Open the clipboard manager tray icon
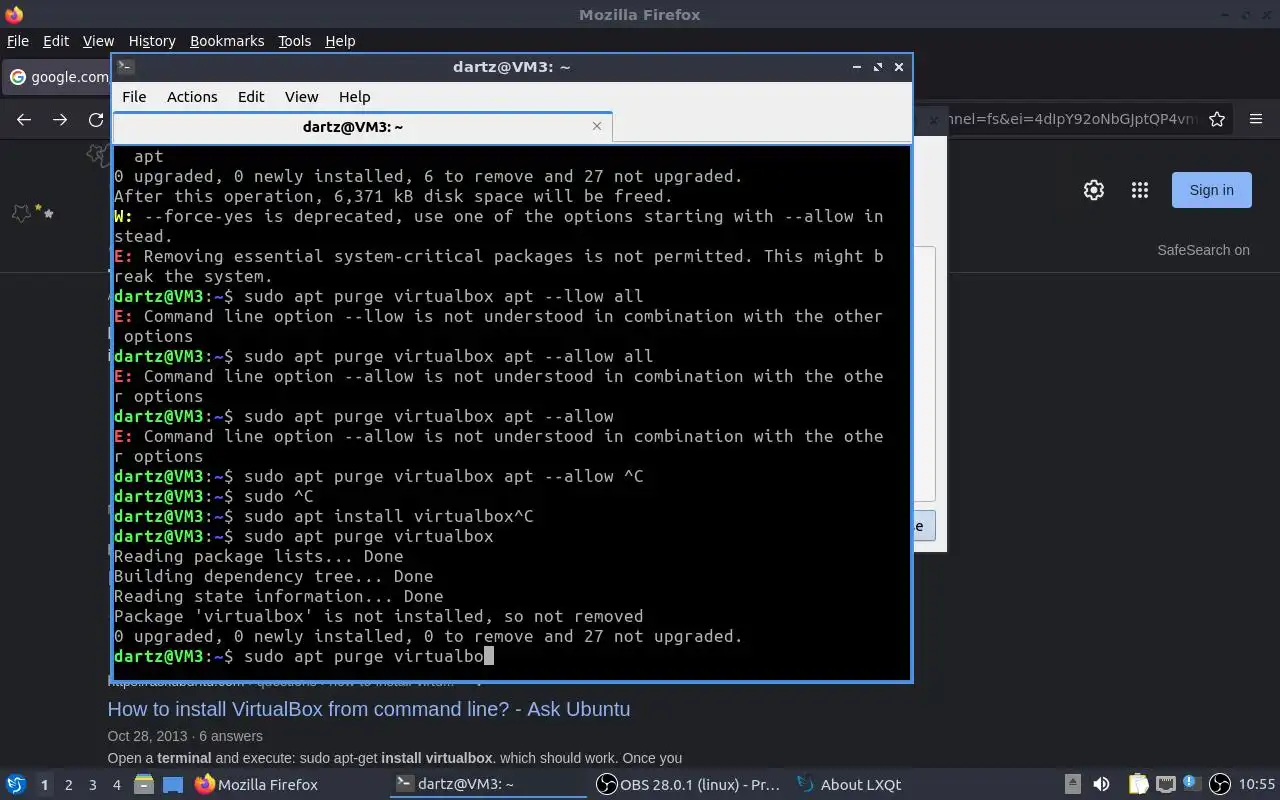This screenshot has width=1280, height=800. 1139,784
